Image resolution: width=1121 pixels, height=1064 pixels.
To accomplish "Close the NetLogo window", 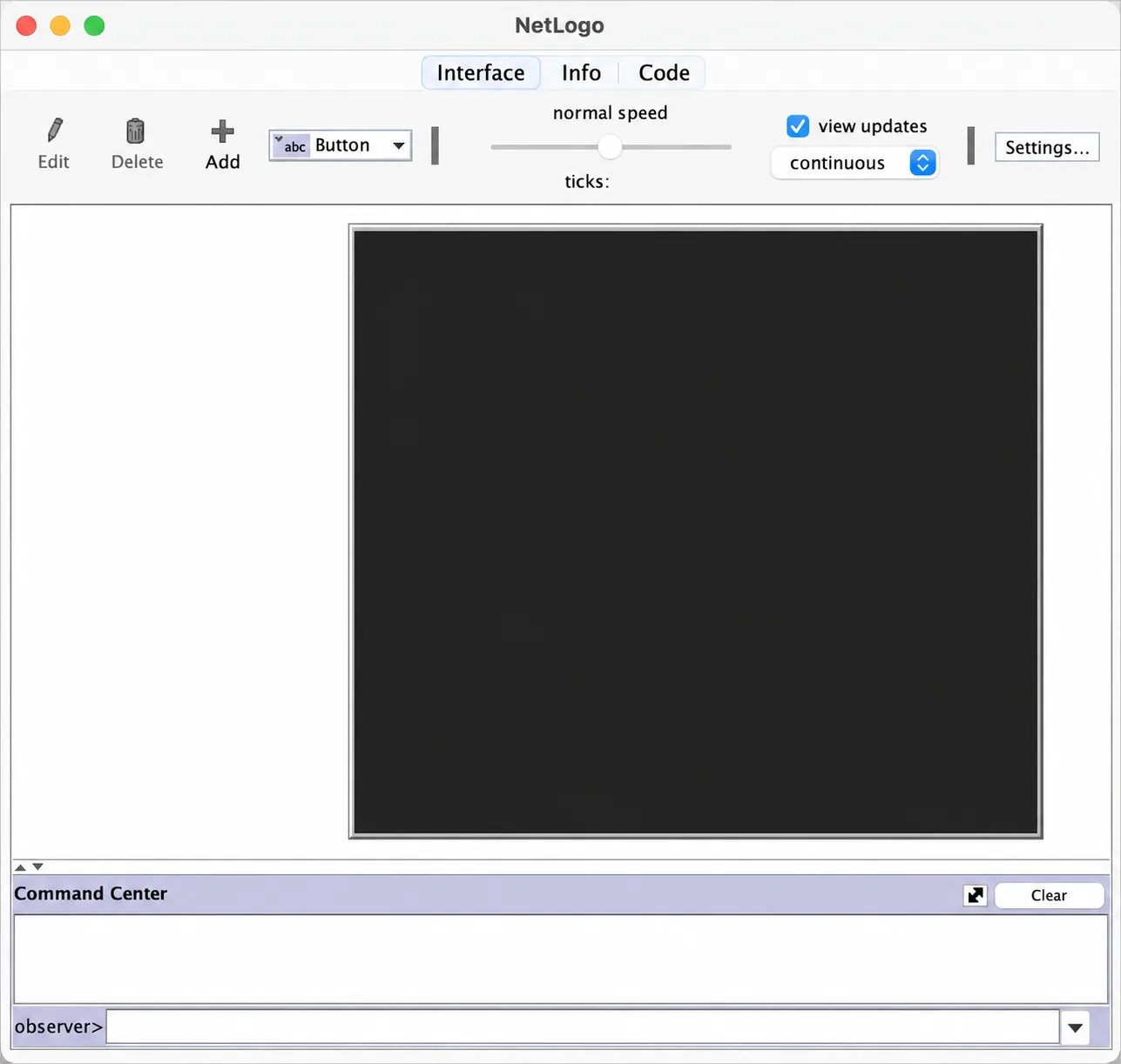I will click(x=27, y=26).
